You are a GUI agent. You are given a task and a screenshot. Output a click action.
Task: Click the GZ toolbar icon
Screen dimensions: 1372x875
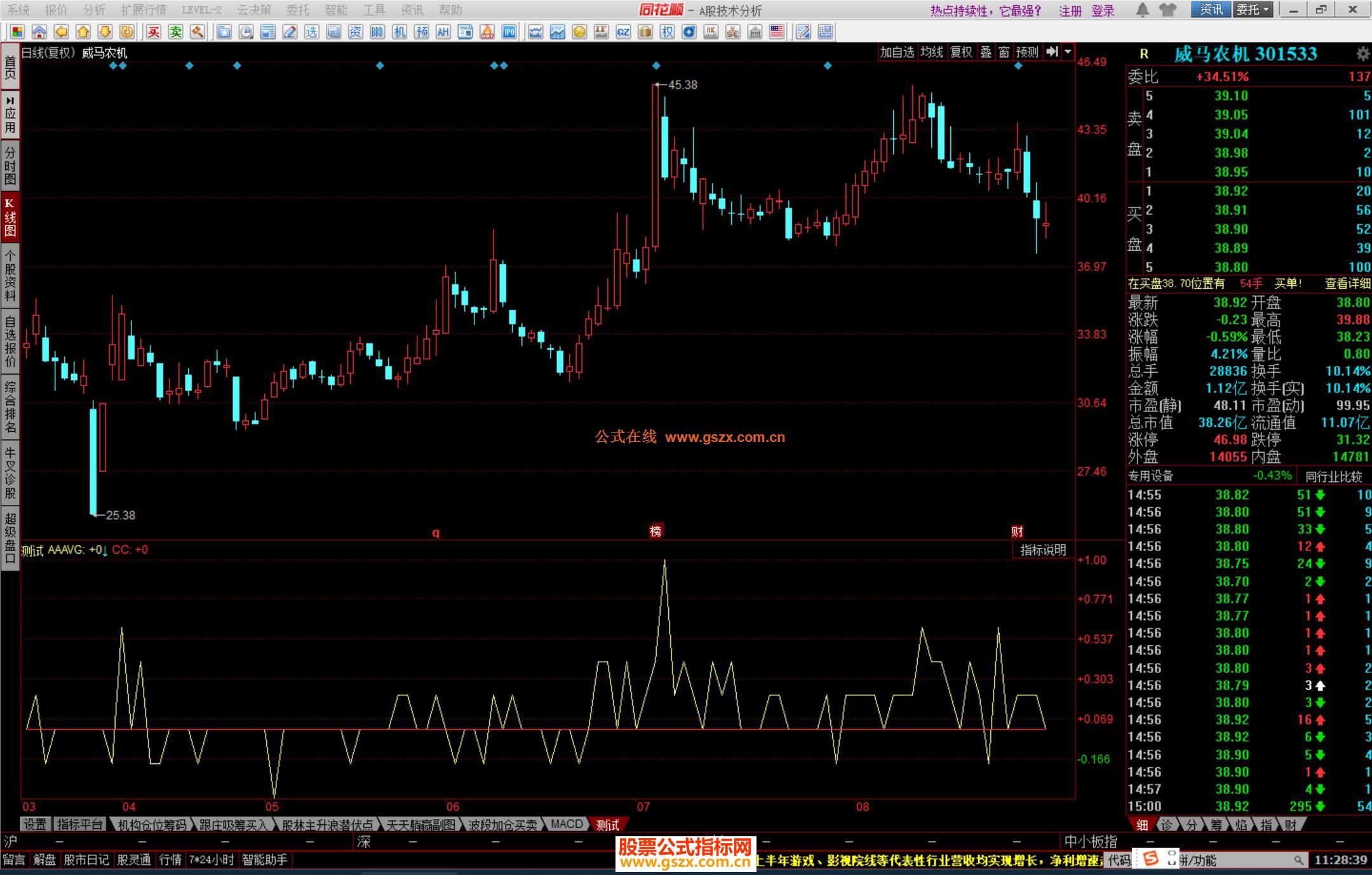tap(623, 32)
